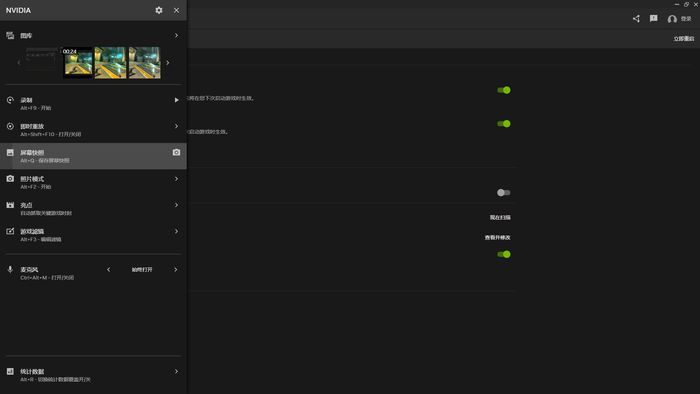Screen dimensions: 700x394
Task: Toggle off the first green switch
Action: pyautogui.click(x=504, y=90)
